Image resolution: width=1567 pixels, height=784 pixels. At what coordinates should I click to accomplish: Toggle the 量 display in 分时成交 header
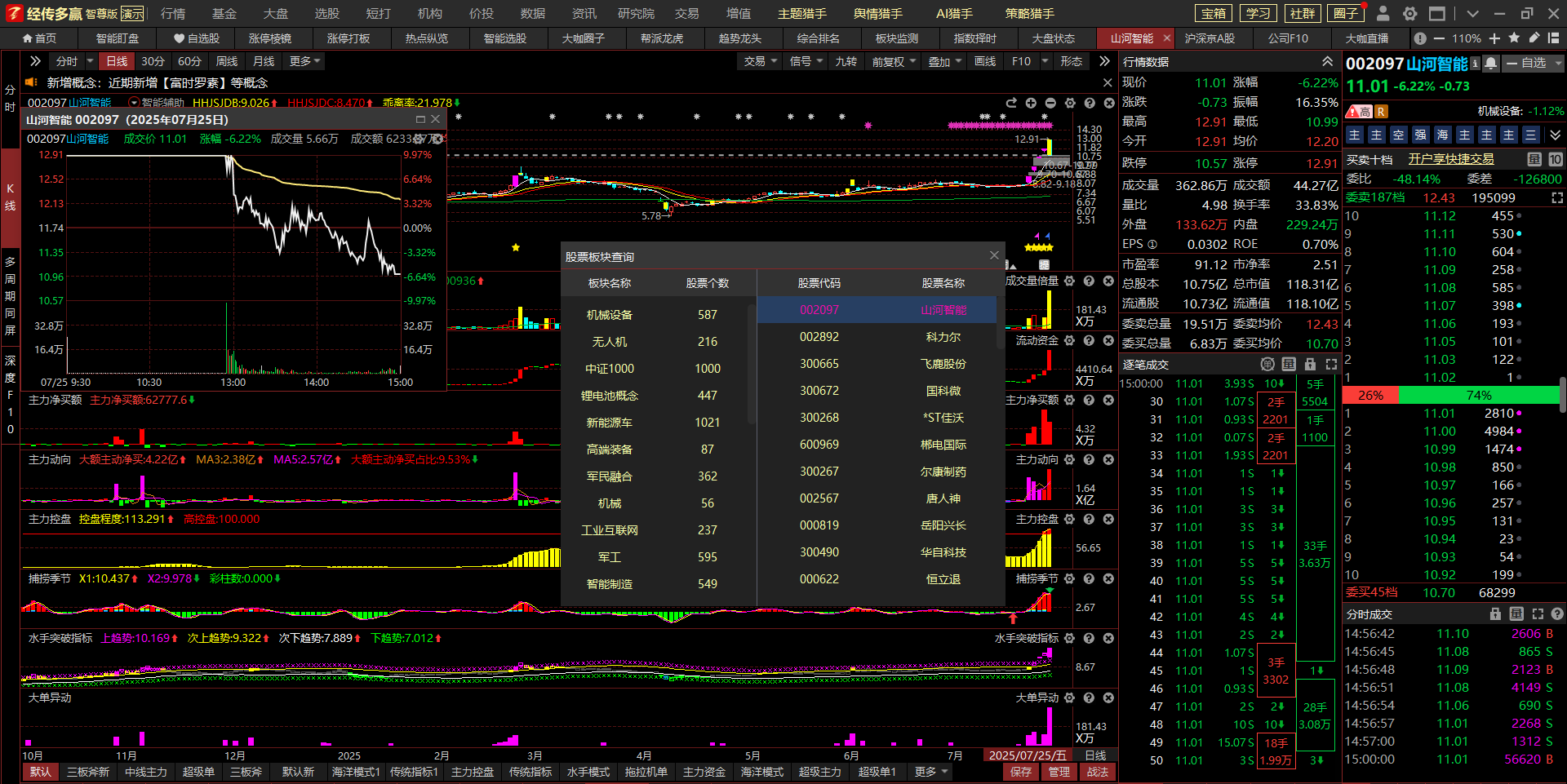pos(1516,613)
